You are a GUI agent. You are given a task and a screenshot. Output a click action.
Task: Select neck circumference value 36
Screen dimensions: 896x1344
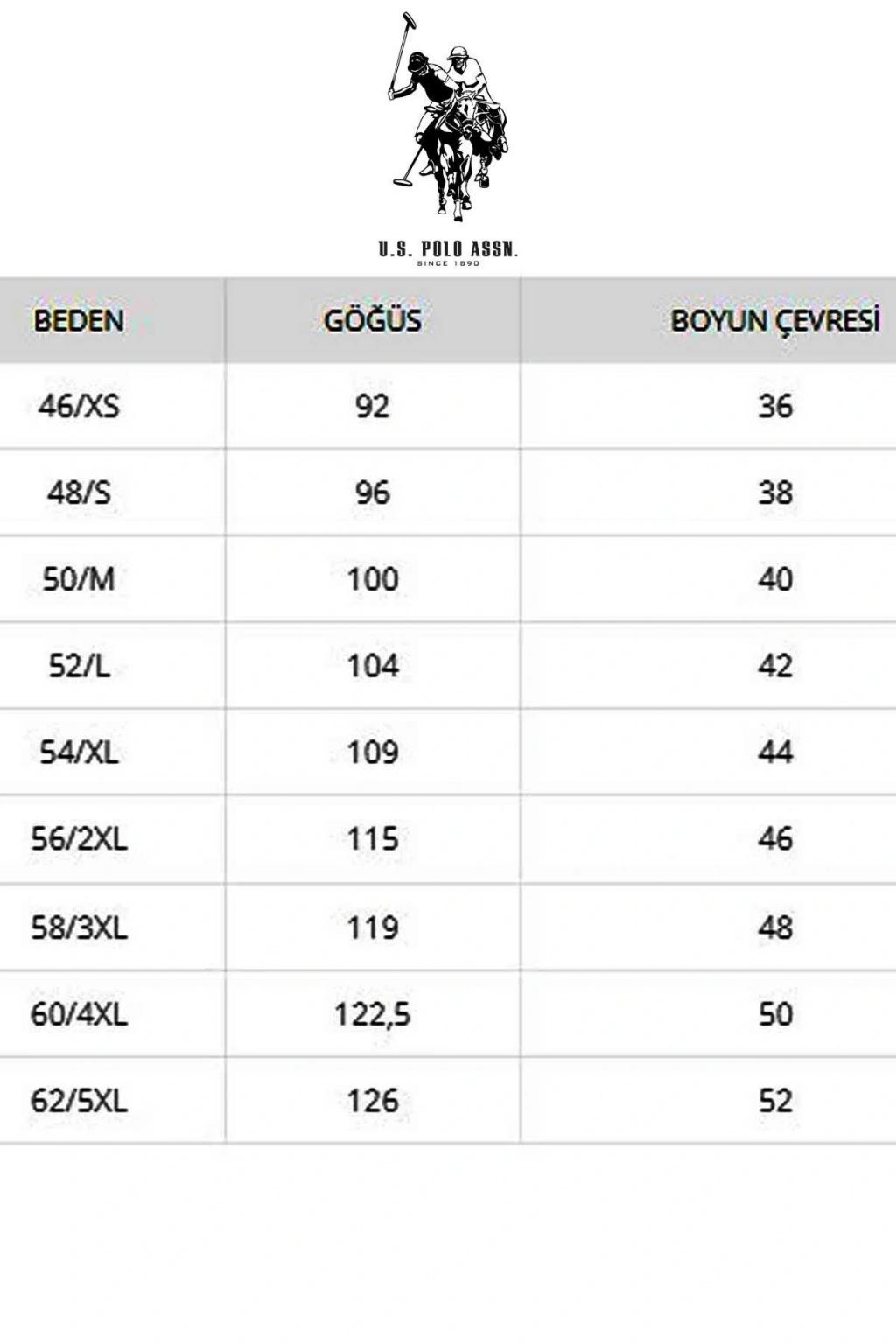tap(775, 406)
